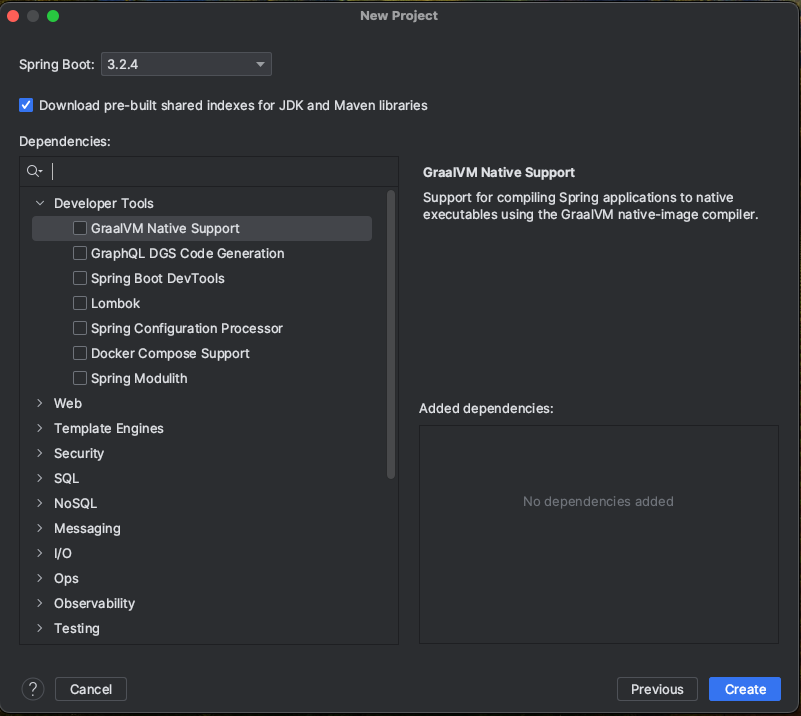Image resolution: width=801 pixels, height=716 pixels.
Task: Click the search magnifier icon in dependencies
Action: click(34, 171)
